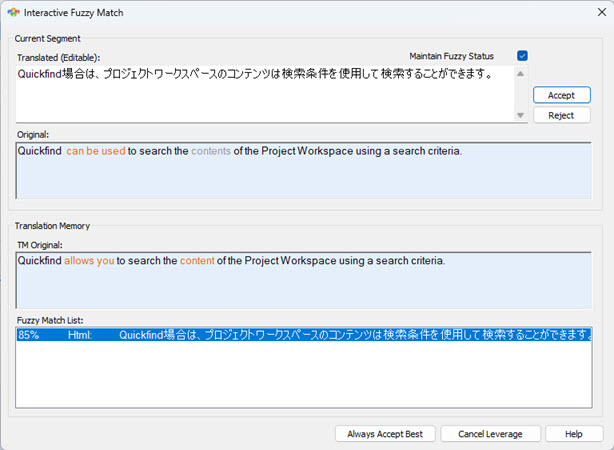Click the Translated field scroll down arrow
This screenshot has height=450, width=614.
click(519, 115)
